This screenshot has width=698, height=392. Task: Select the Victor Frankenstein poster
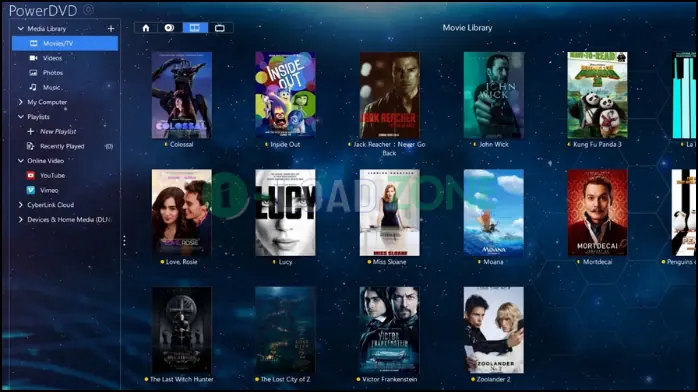point(390,330)
